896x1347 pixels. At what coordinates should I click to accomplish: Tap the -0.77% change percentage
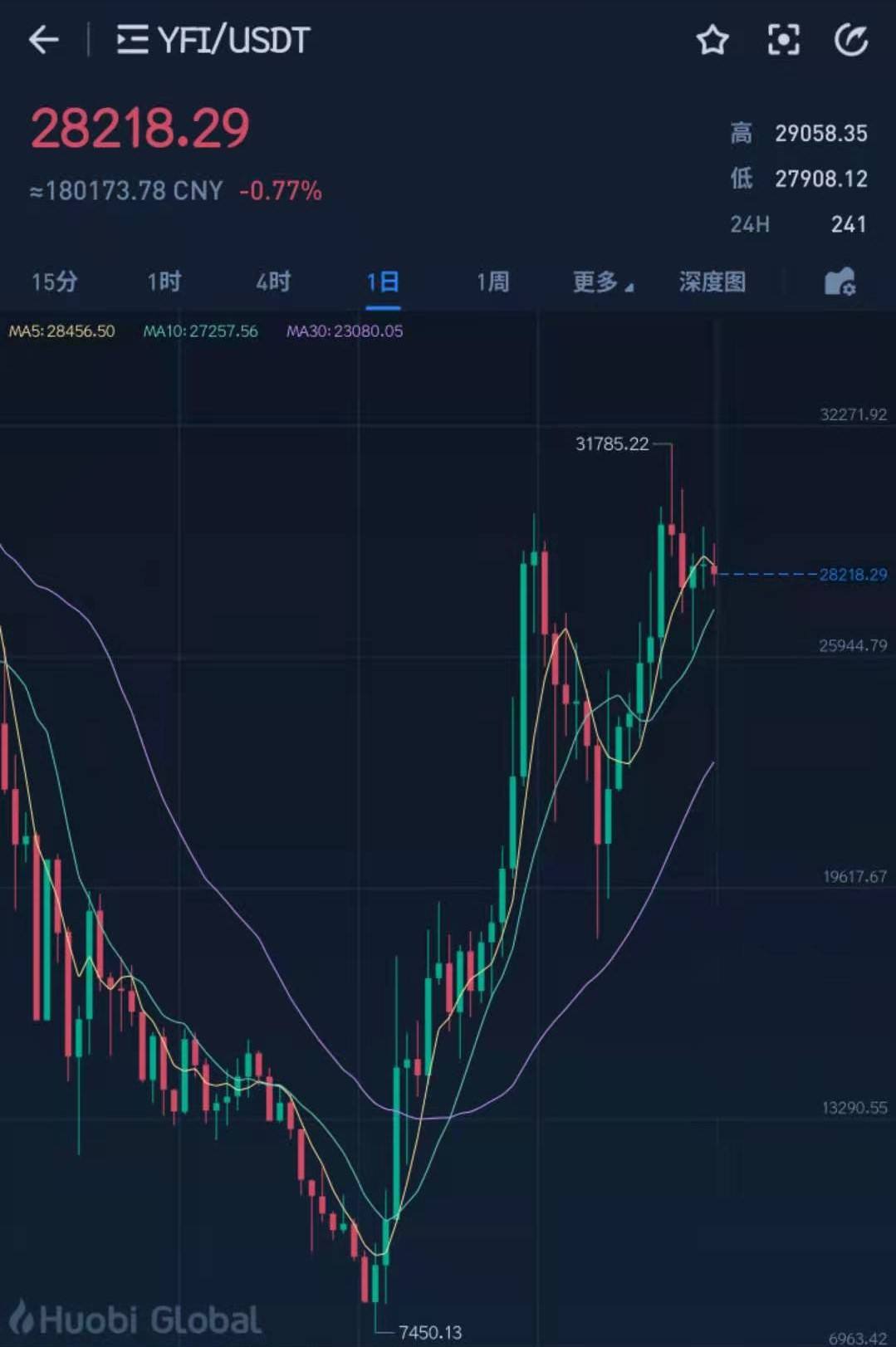(x=281, y=191)
